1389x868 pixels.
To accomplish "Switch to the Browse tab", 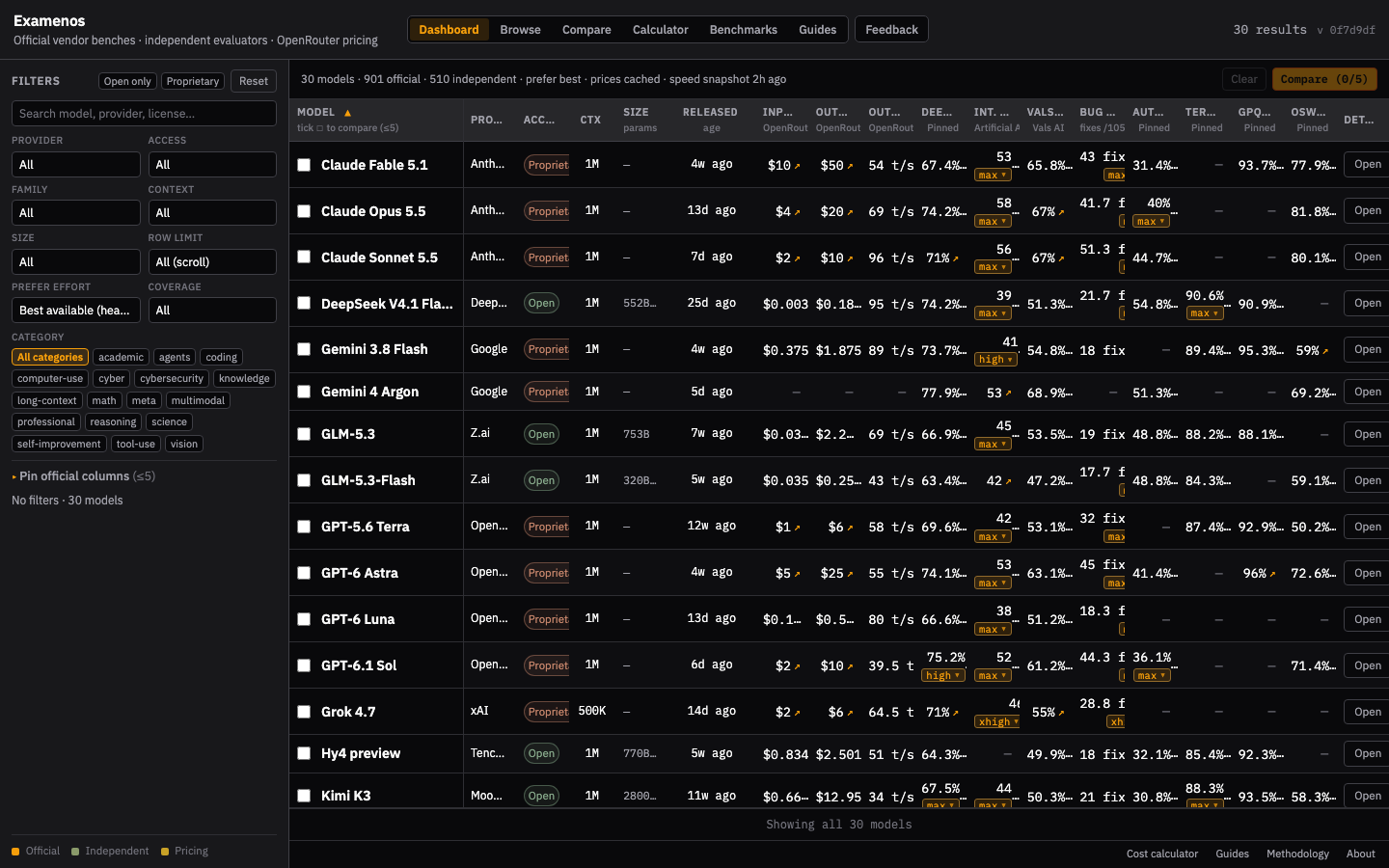I will [x=520, y=30].
